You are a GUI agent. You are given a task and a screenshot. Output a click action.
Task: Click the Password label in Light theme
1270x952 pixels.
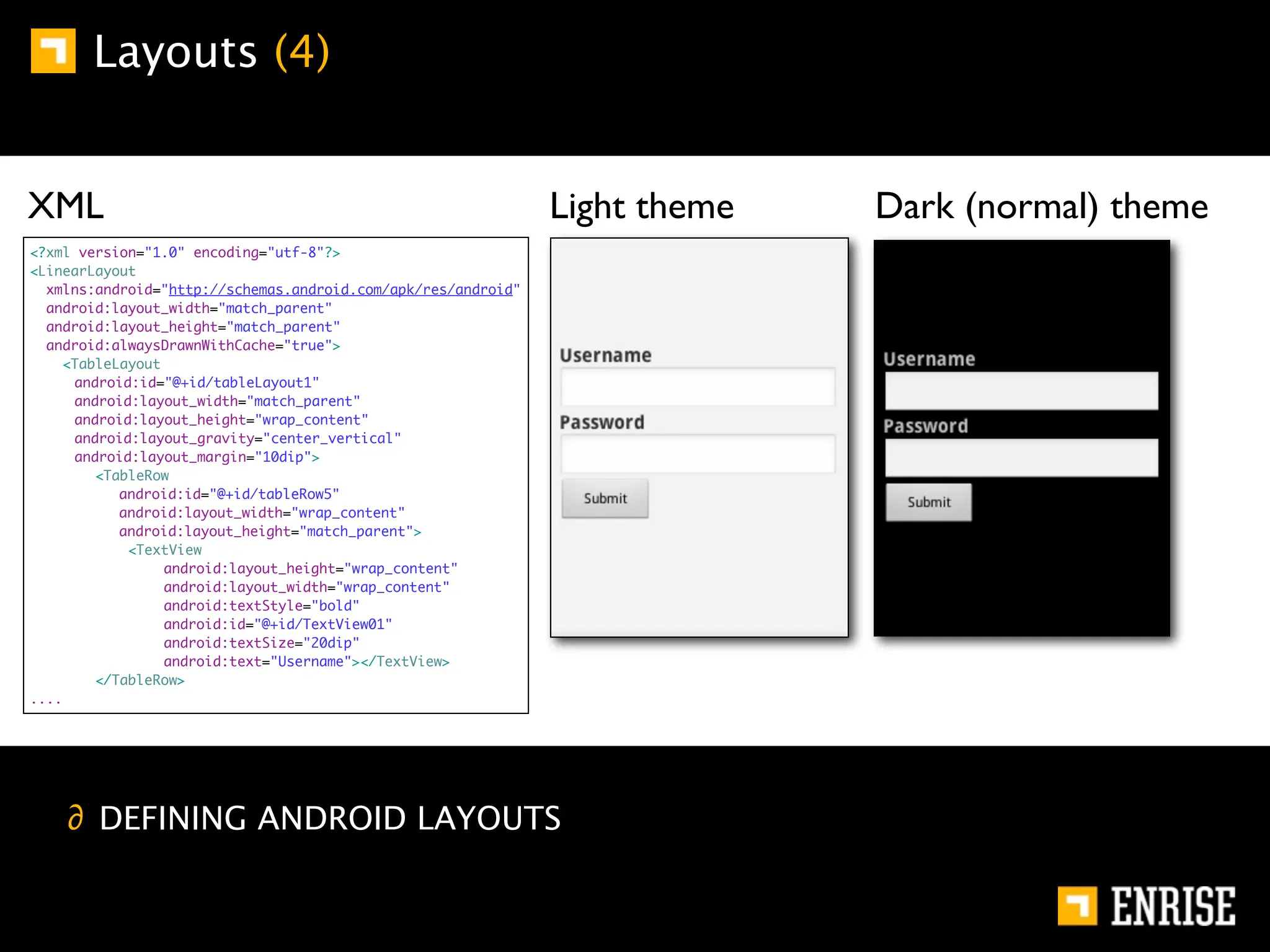tap(602, 422)
